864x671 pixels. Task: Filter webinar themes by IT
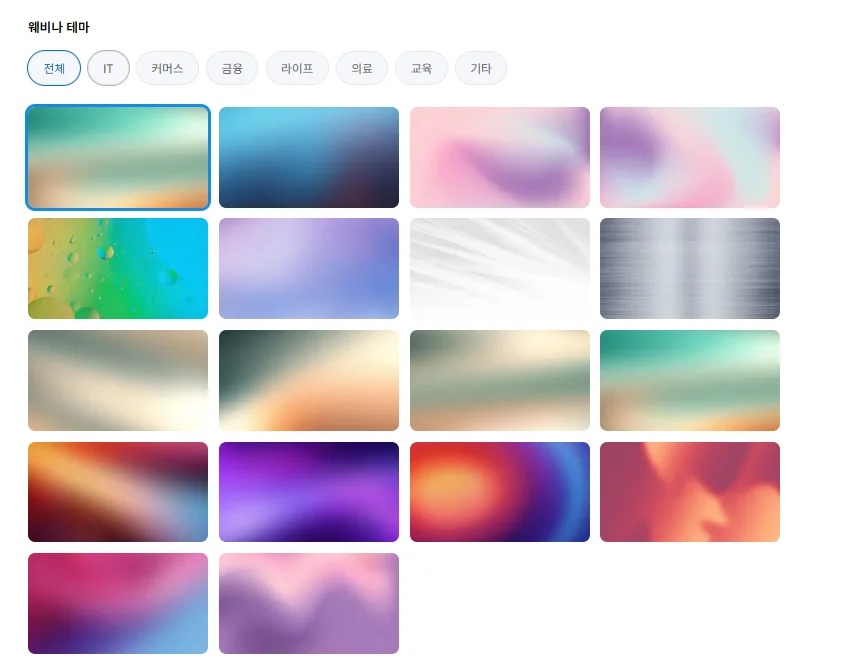click(x=108, y=68)
